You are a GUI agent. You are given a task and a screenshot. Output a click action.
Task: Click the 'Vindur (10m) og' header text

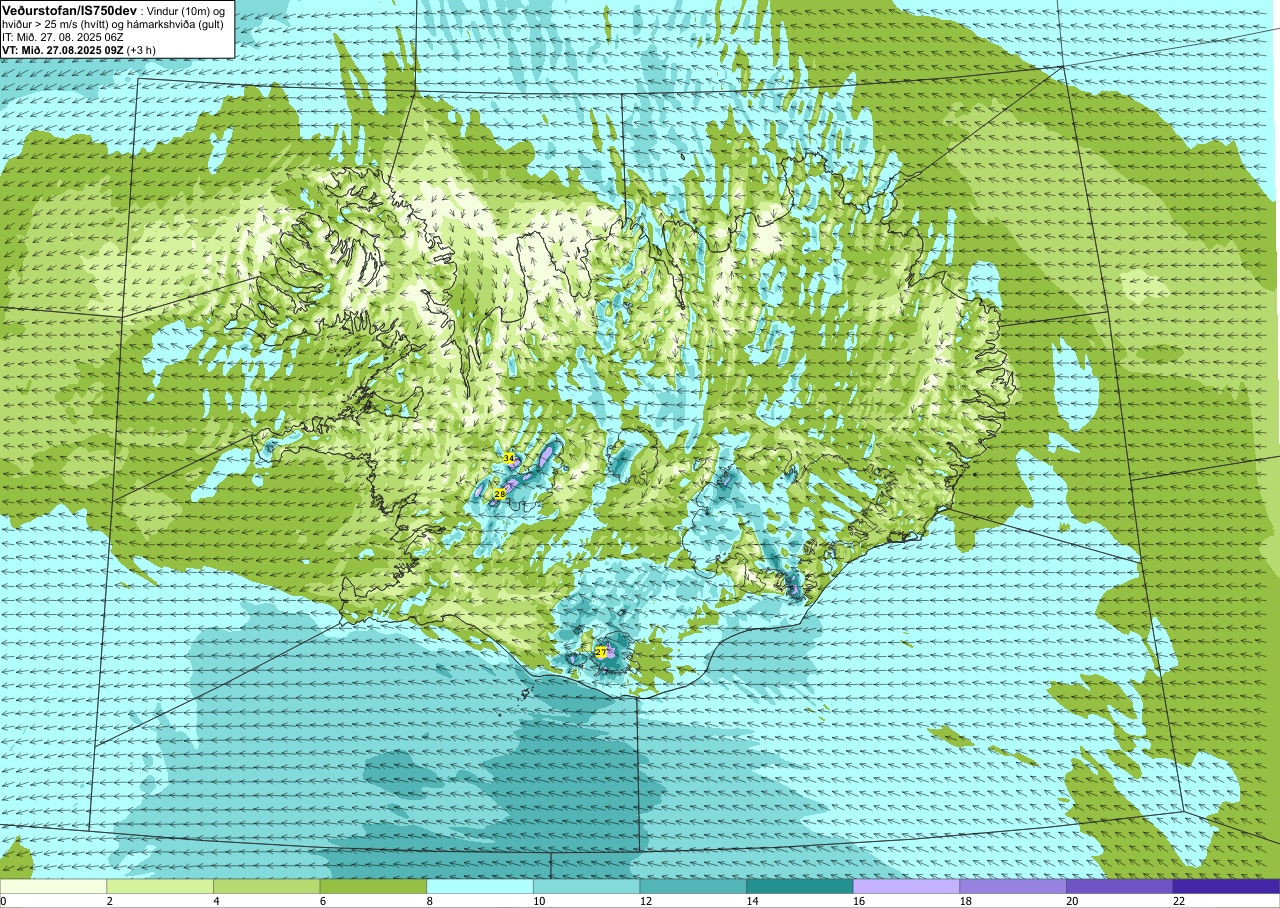click(186, 10)
